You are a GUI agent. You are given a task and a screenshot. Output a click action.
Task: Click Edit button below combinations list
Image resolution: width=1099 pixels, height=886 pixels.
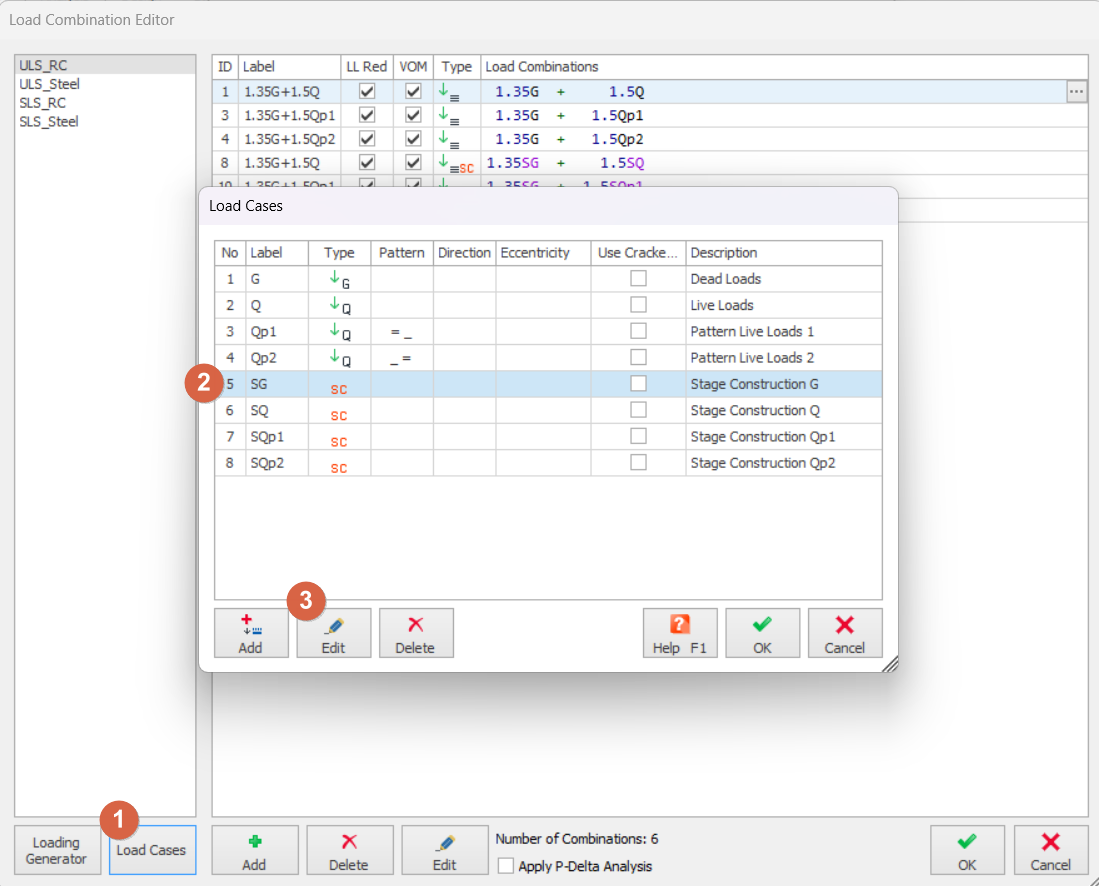[444, 851]
